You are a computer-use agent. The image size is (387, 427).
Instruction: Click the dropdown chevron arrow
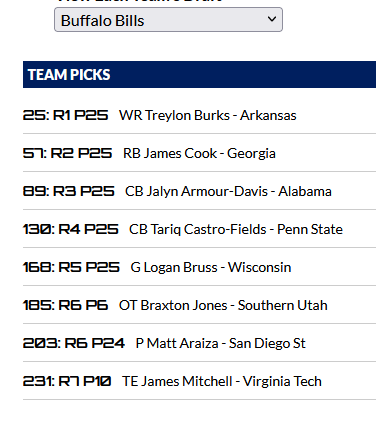[x=272, y=19]
